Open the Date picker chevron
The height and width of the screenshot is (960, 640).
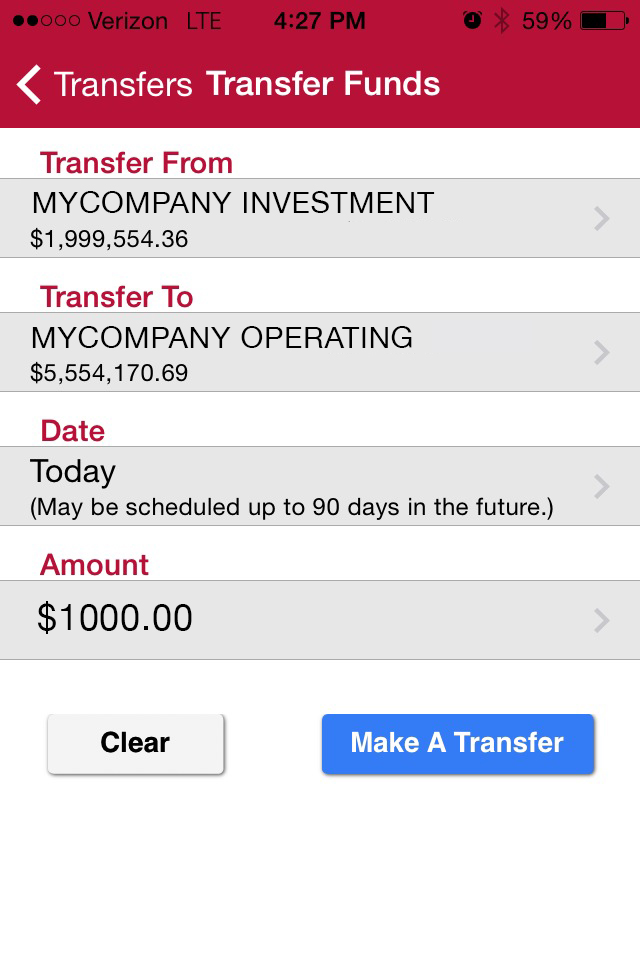(602, 487)
